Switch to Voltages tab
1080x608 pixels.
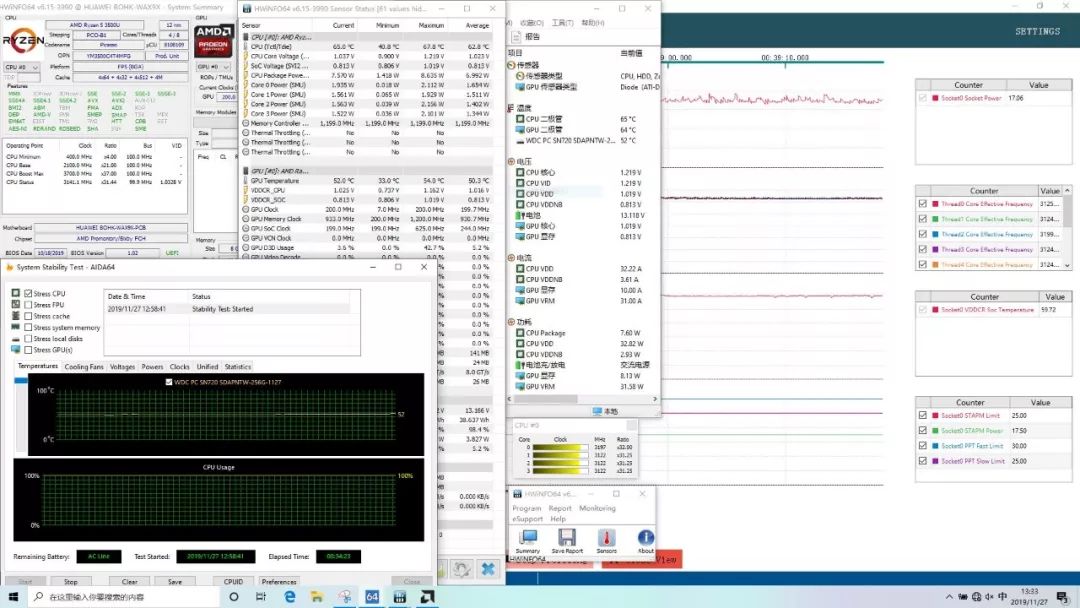click(x=122, y=367)
